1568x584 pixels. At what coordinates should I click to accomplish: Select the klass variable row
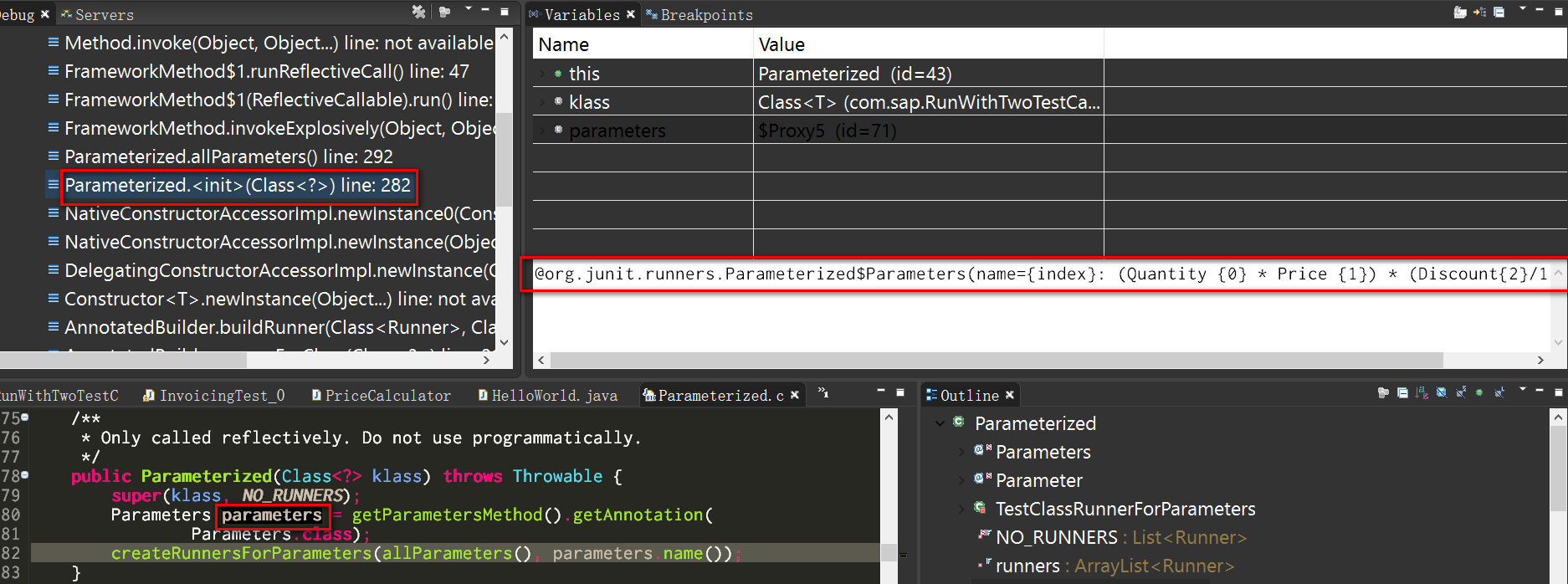(x=818, y=102)
